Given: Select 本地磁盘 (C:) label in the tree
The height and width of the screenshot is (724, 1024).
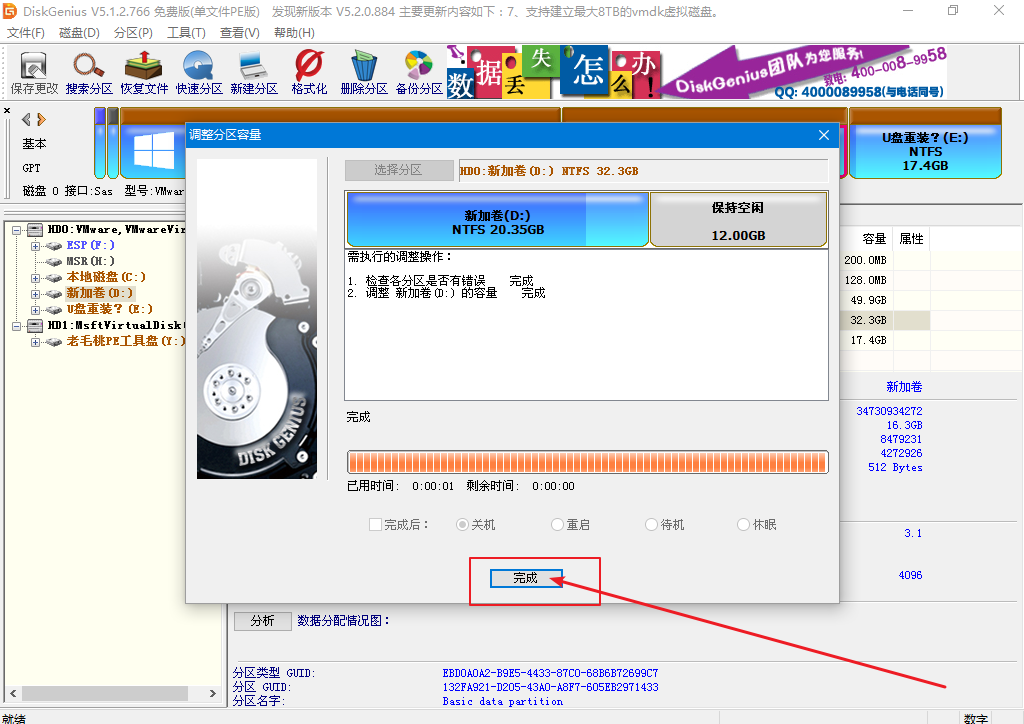Looking at the screenshot, I should point(106,277).
